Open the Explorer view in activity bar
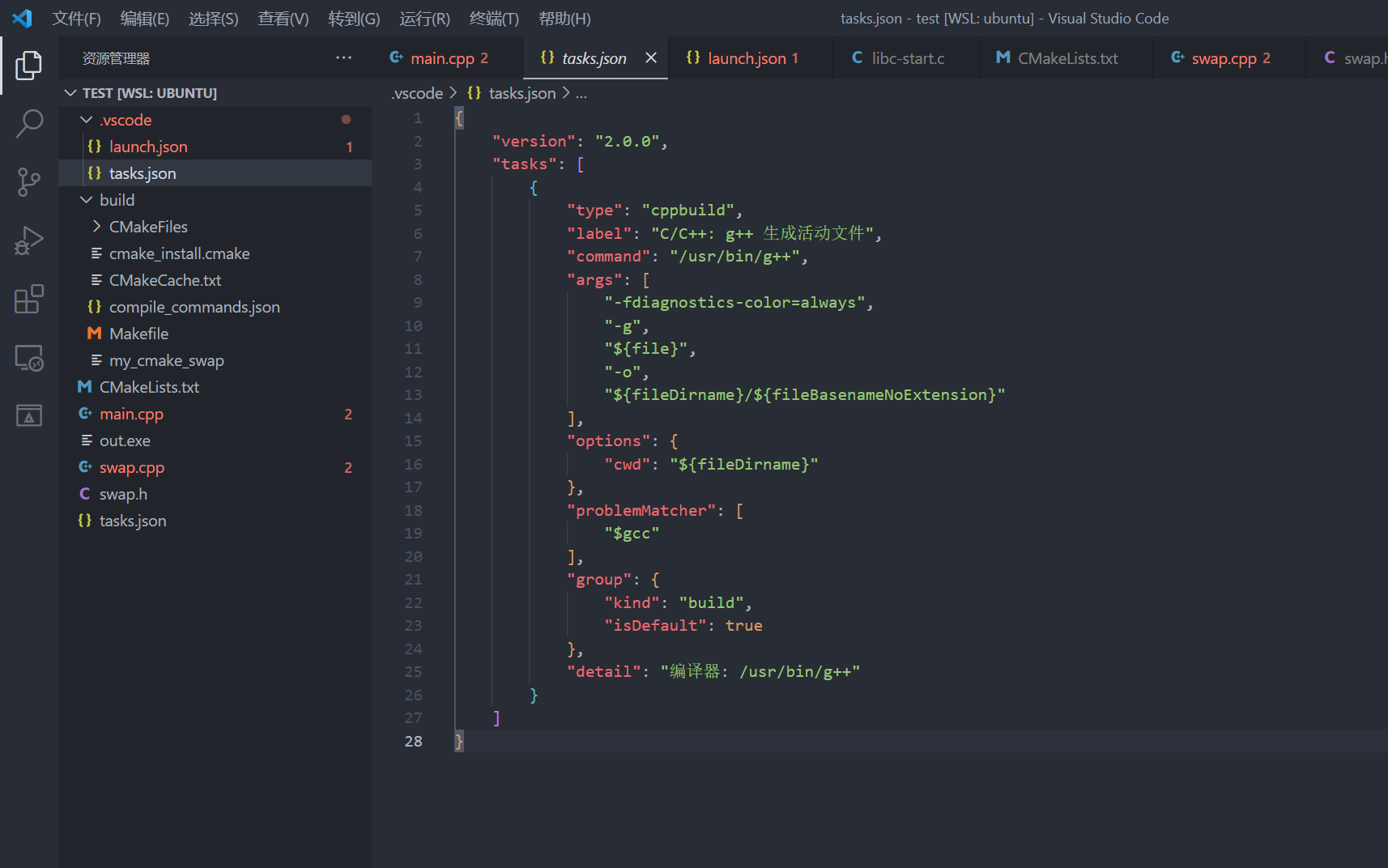Image resolution: width=1388 pixels, height=868 pixels. coord(29,66)
